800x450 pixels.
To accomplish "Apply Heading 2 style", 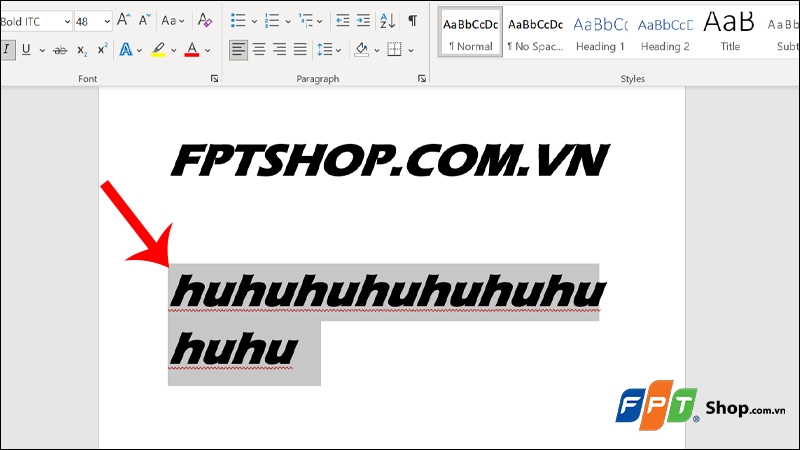I will (665, 35).
